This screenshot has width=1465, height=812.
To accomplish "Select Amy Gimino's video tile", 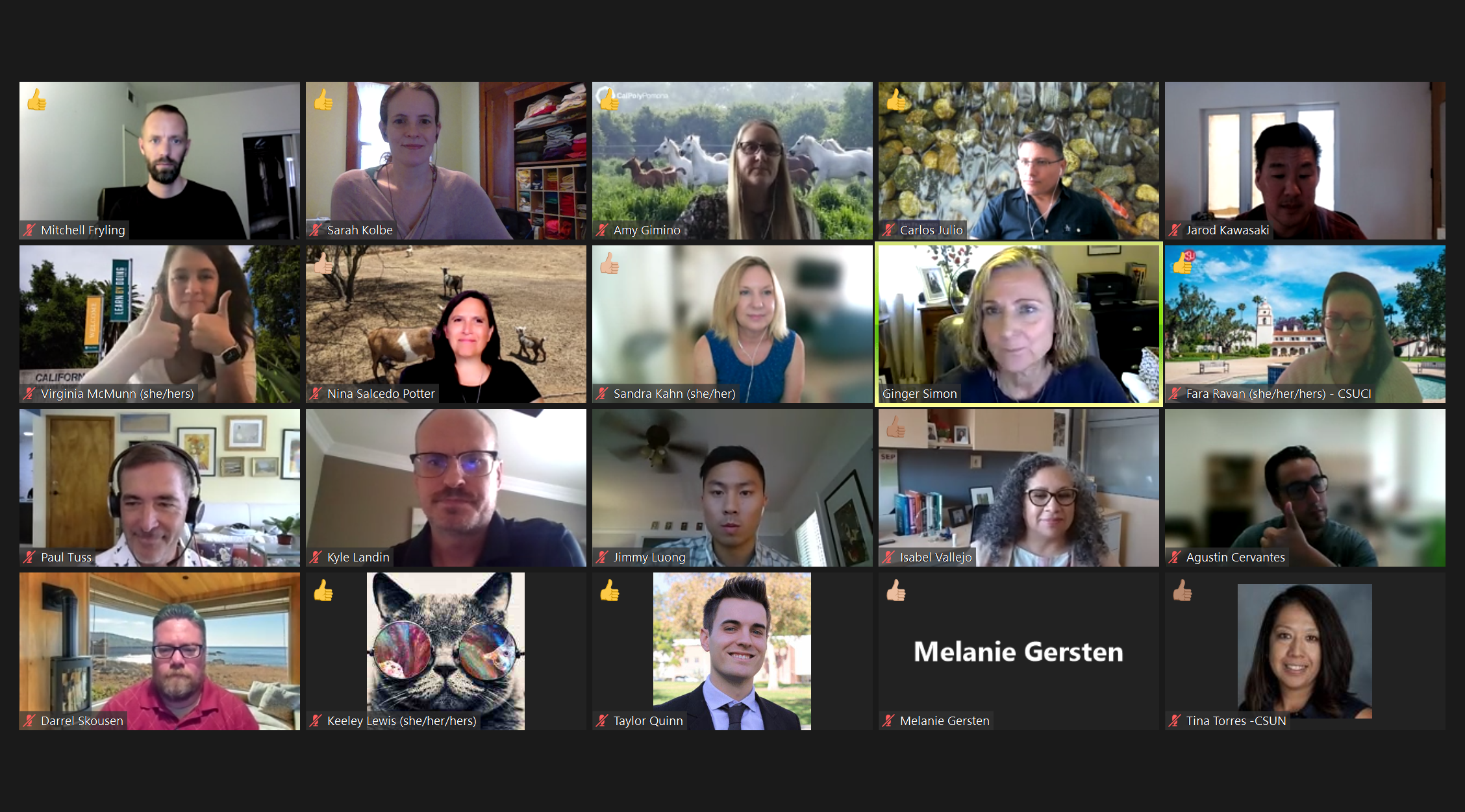I will coord(732,160).
